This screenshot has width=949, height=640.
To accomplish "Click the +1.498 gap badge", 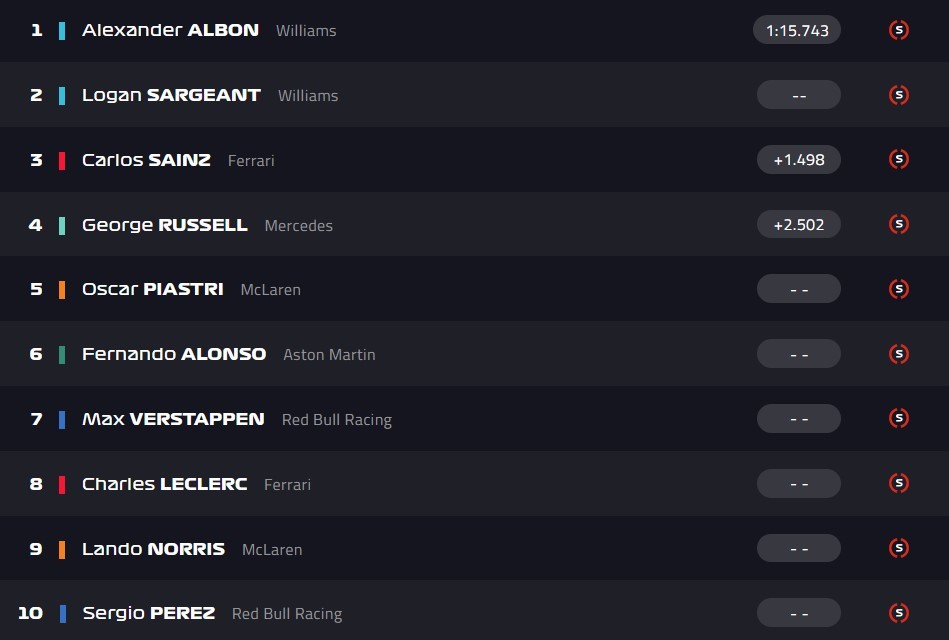I will click(798, 159).
